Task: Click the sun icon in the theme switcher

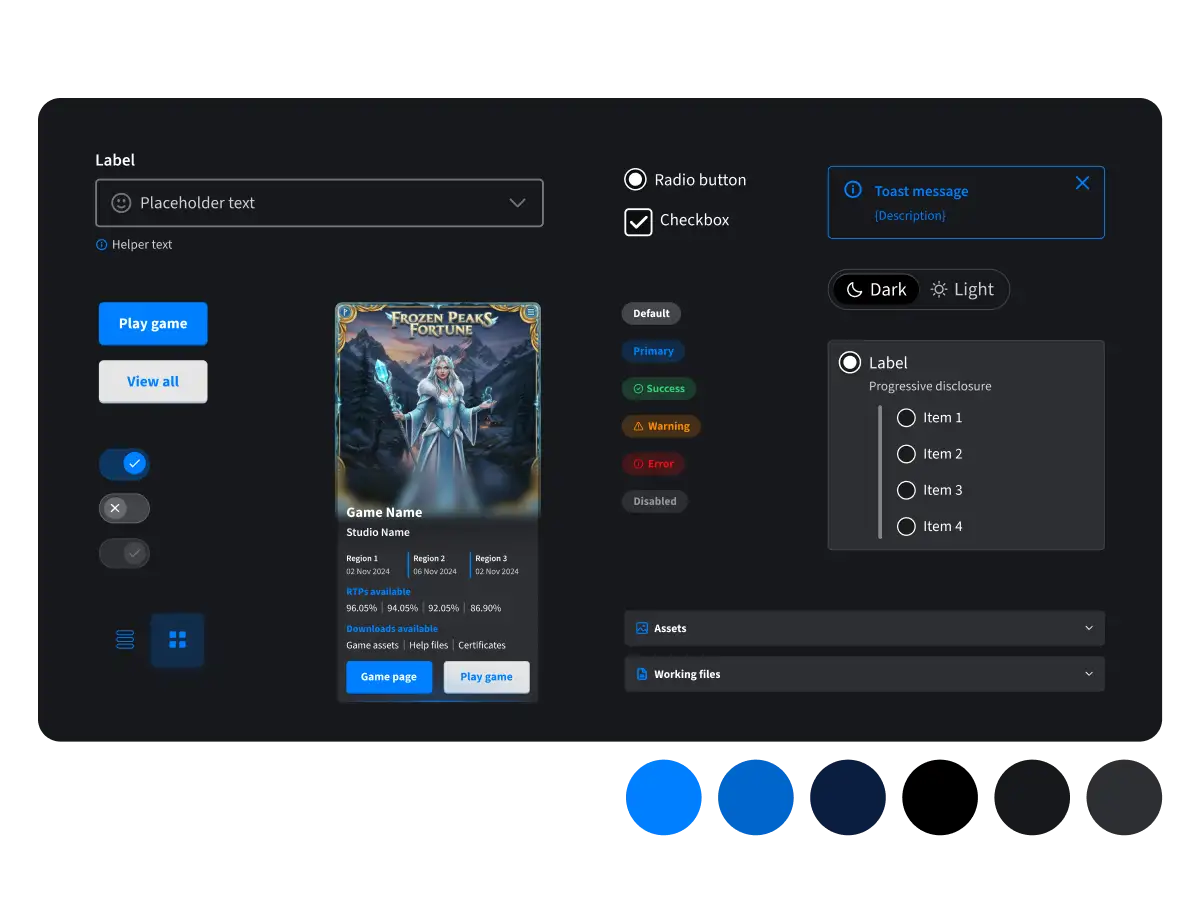Action: tap(939, 290)
